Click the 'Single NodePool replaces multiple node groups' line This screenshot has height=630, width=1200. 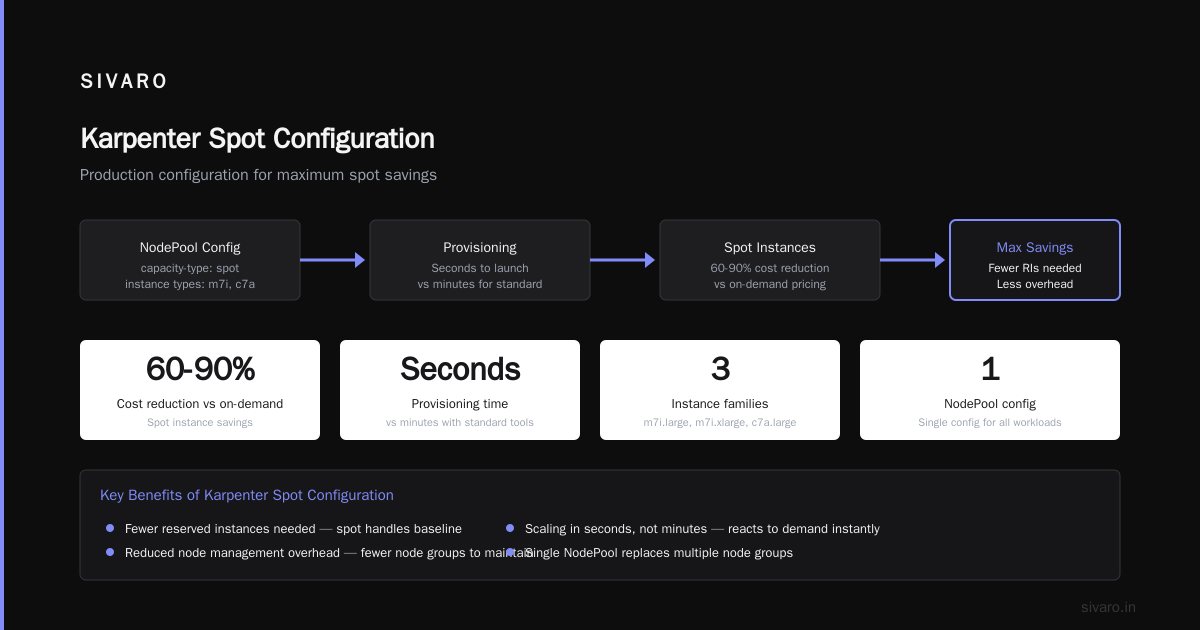point(659,553)
